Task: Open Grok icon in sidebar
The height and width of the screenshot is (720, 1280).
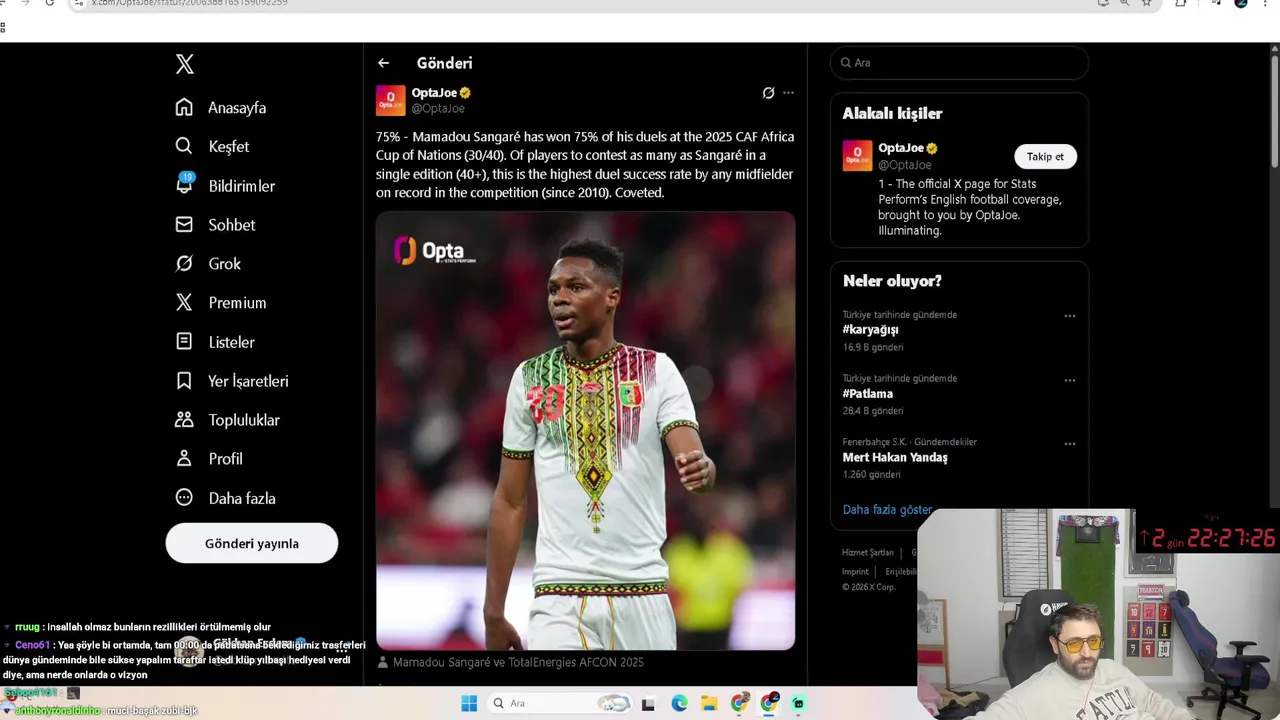Action: point(184,263)
